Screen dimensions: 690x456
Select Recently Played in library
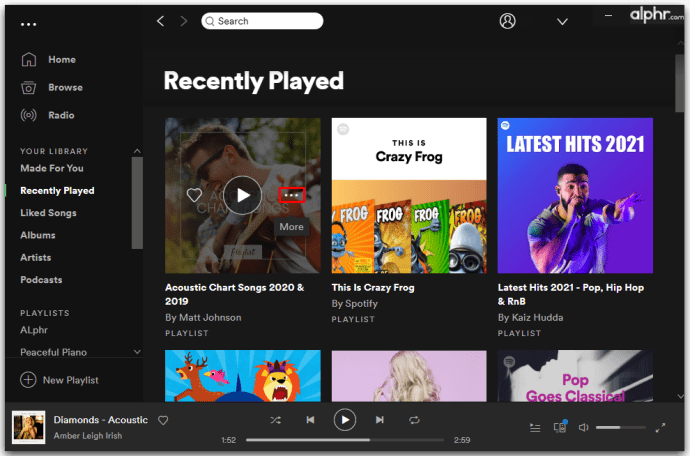(57, 191)
